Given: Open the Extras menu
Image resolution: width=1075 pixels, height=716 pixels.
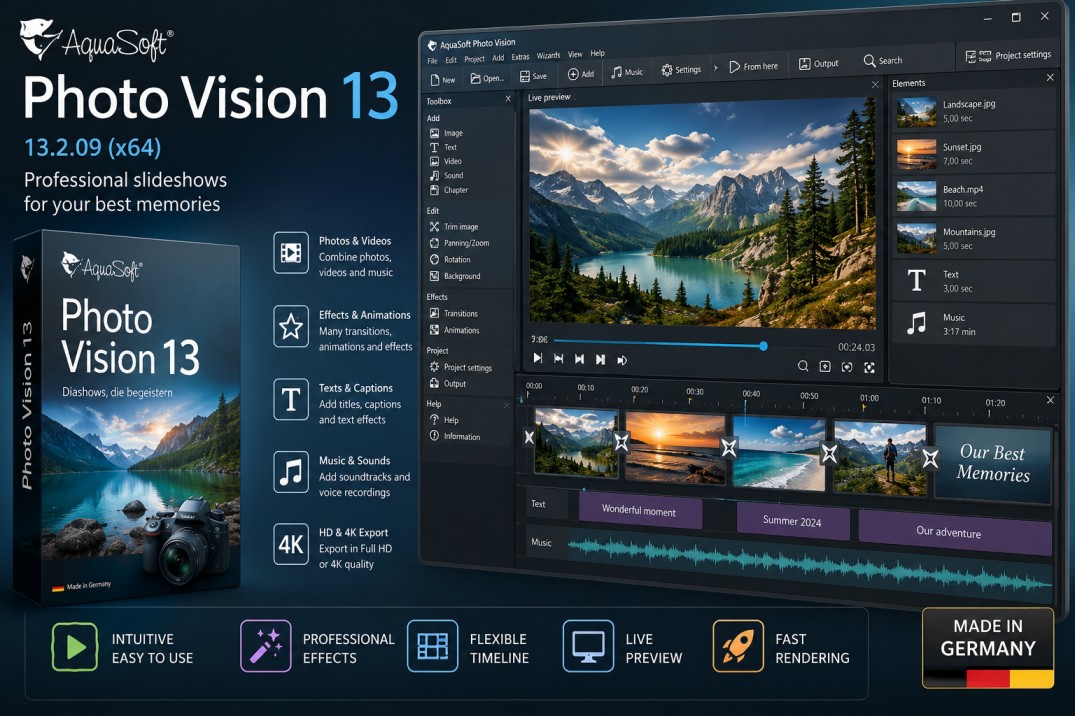Looking at the screenshot, I should tap(520, 57).
